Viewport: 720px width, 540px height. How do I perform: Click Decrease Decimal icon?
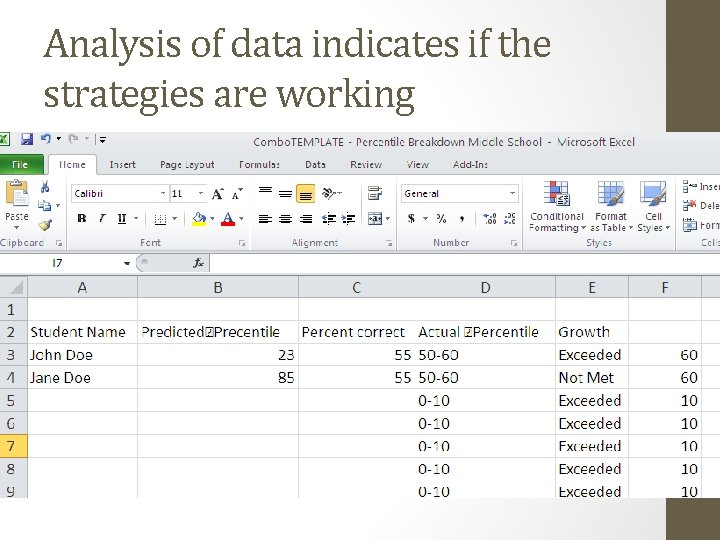tap(510, 219)
